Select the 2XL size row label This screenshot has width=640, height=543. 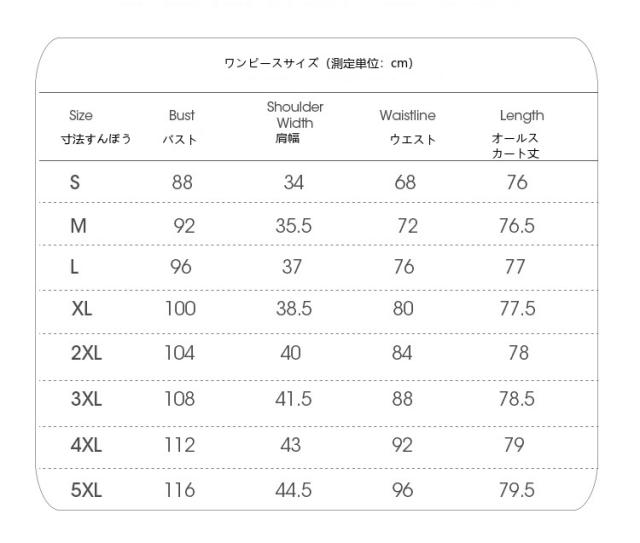click(x=86, y=353)
